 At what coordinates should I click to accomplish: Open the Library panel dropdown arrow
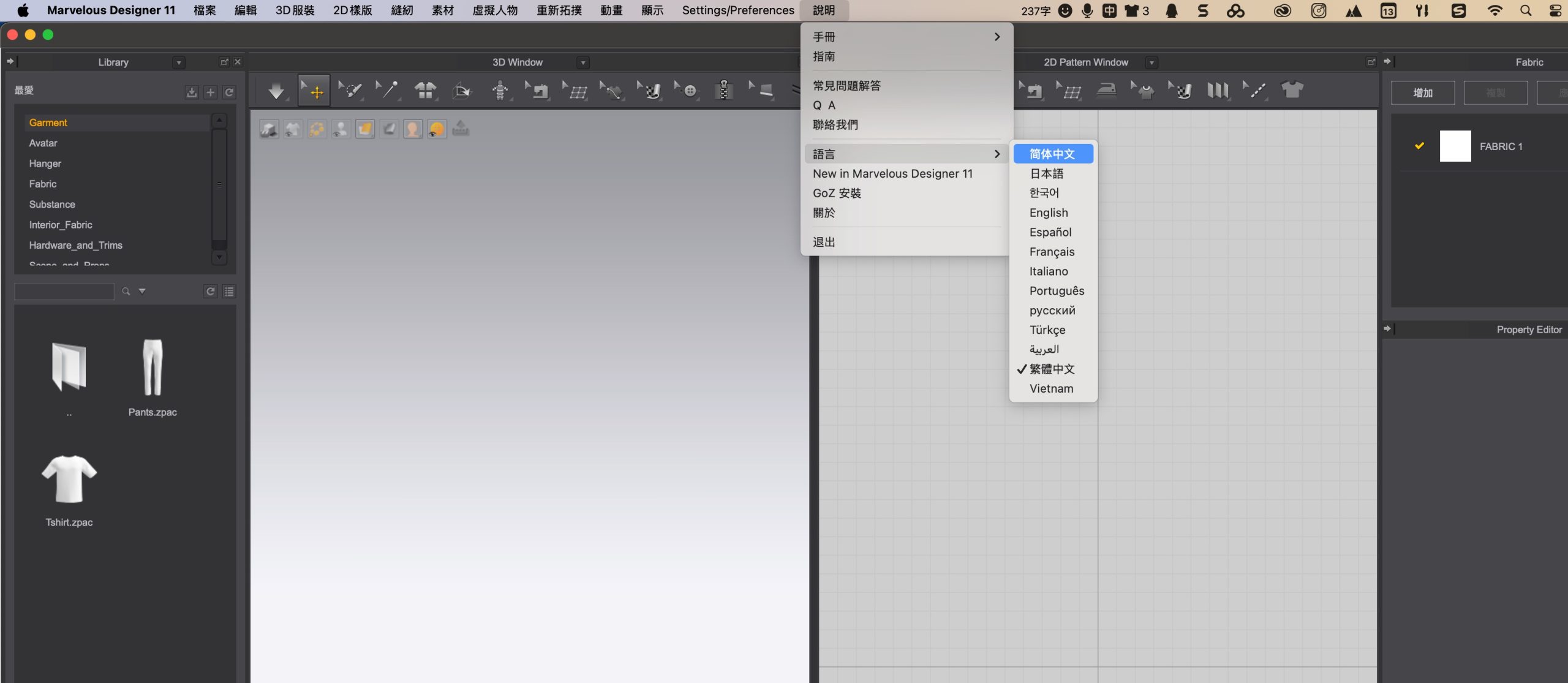point(179,62)
